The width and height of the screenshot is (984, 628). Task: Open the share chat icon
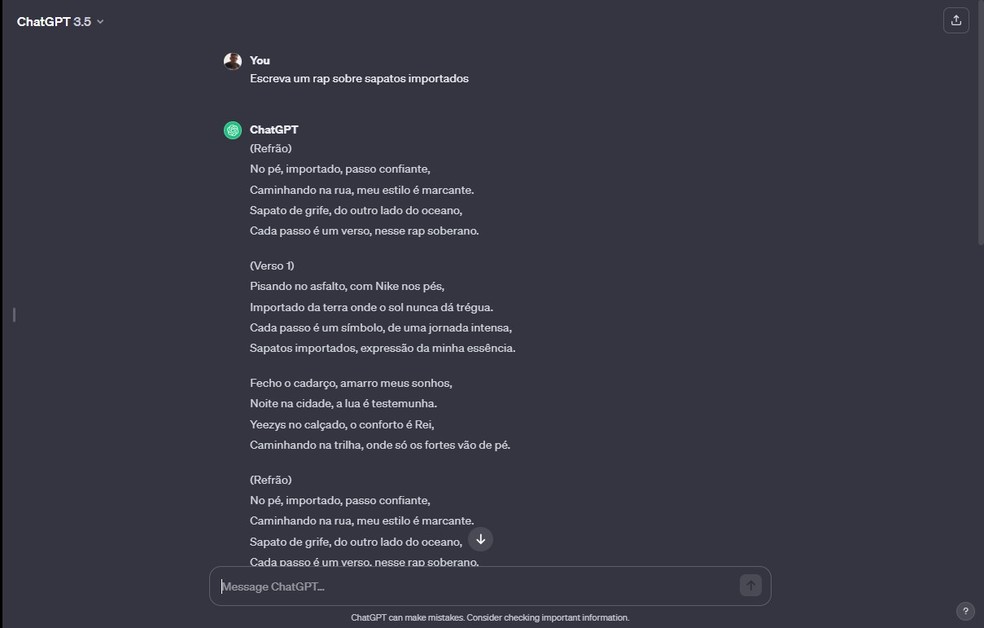pos(956,21)
